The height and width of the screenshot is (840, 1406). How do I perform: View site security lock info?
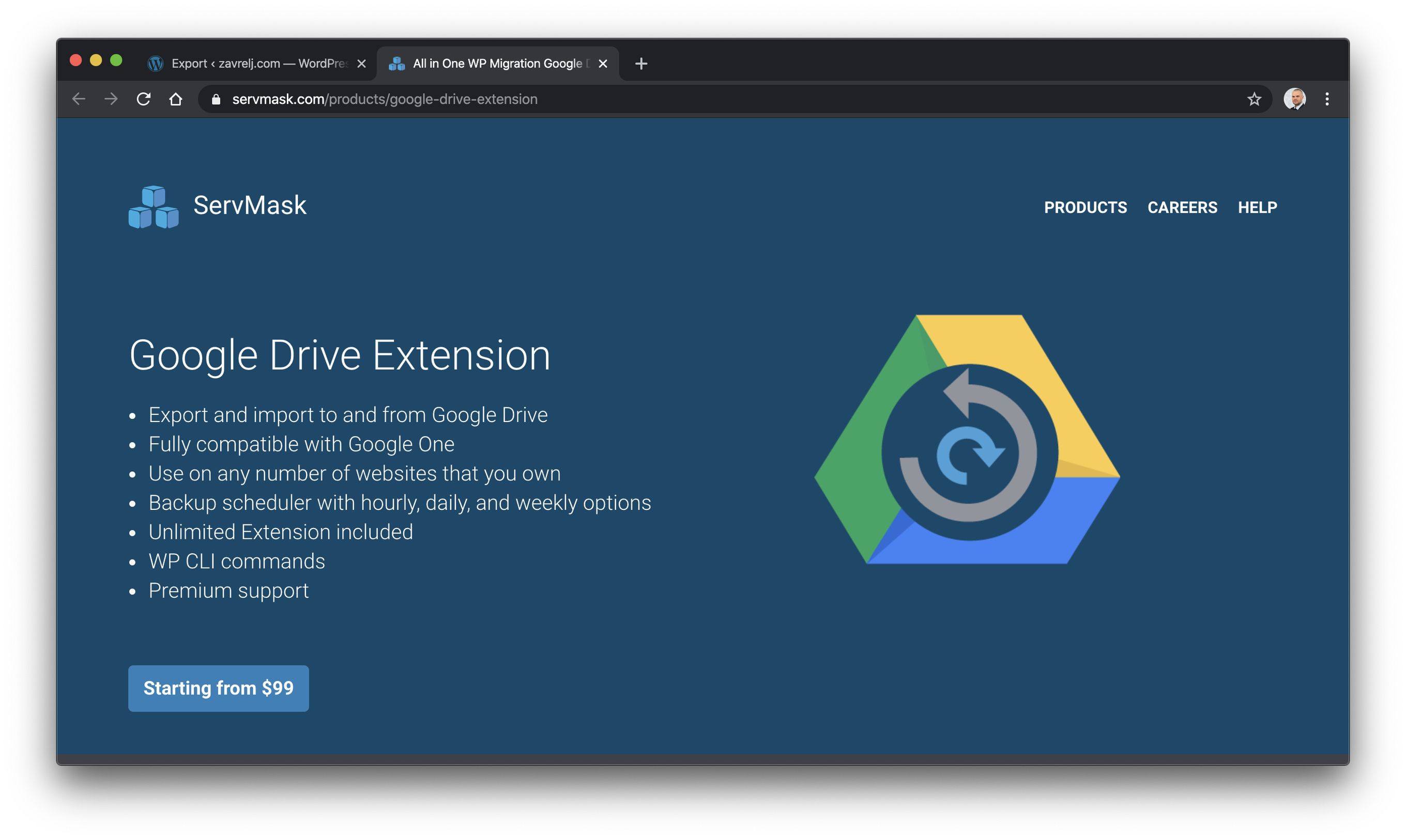click(x=216, y=100)
